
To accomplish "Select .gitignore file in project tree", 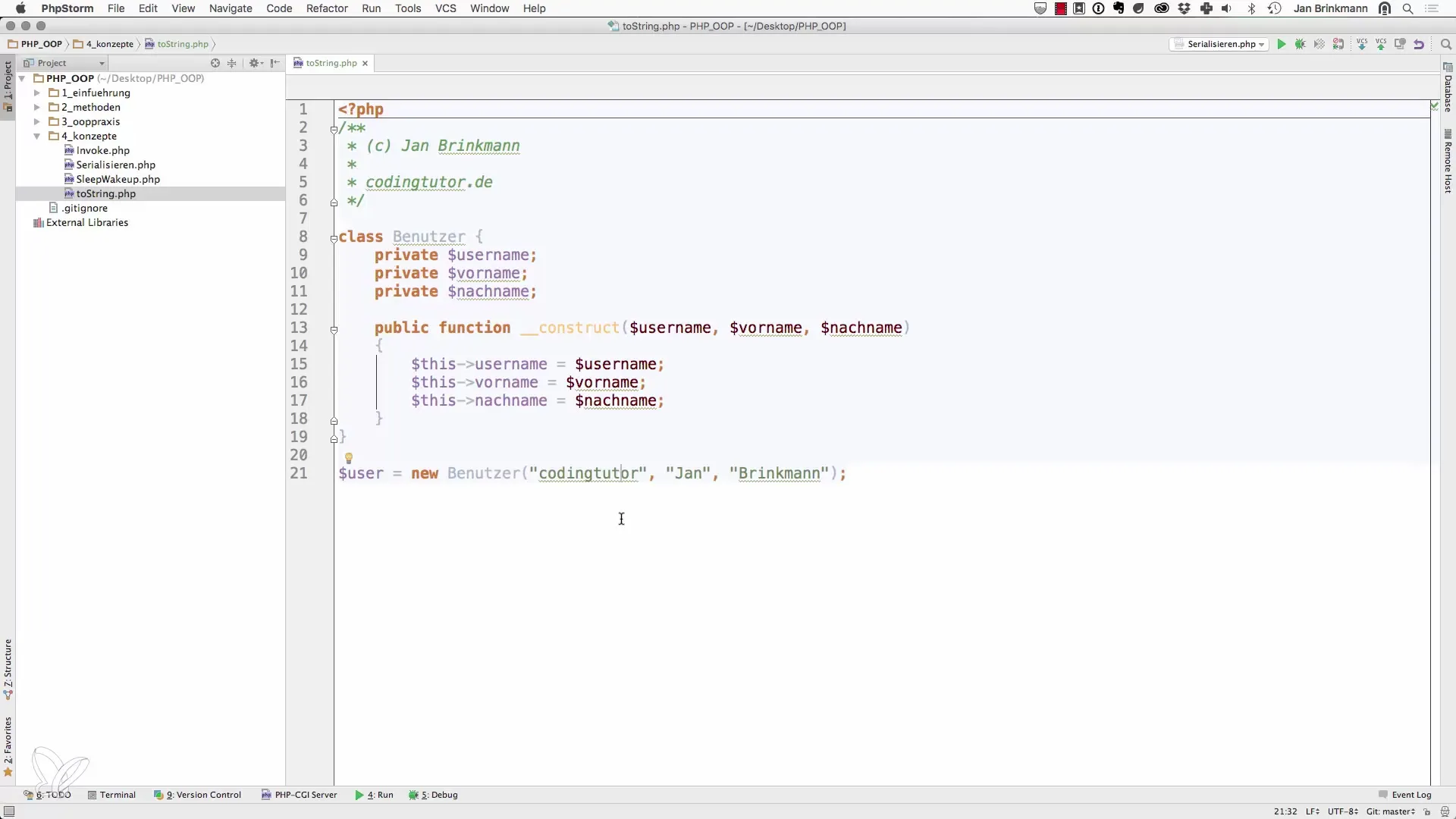I will [x=79, y=208].
